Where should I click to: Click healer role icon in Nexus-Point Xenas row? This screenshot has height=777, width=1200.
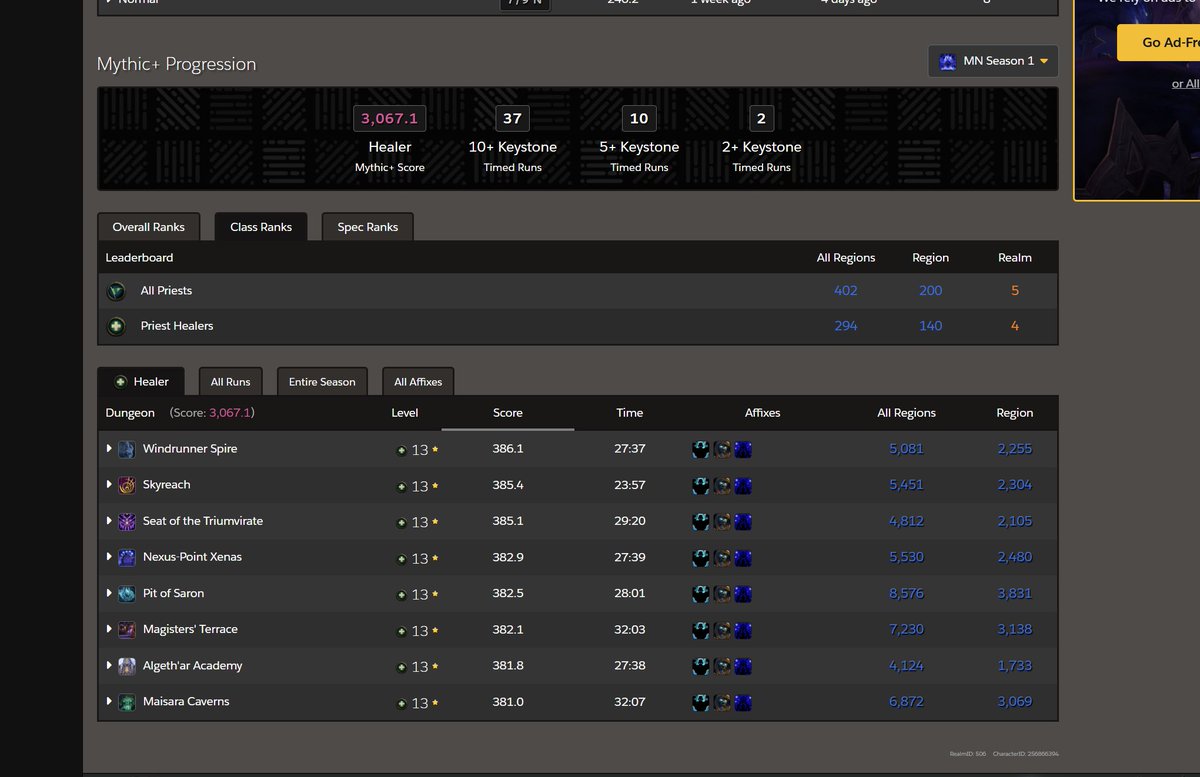(402, 559)
